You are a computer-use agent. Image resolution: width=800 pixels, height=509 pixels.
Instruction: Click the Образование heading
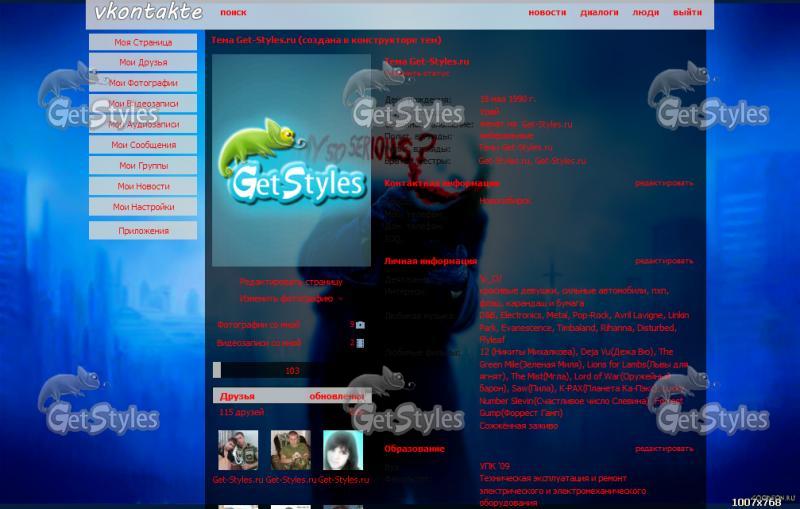tap(414, 449)
